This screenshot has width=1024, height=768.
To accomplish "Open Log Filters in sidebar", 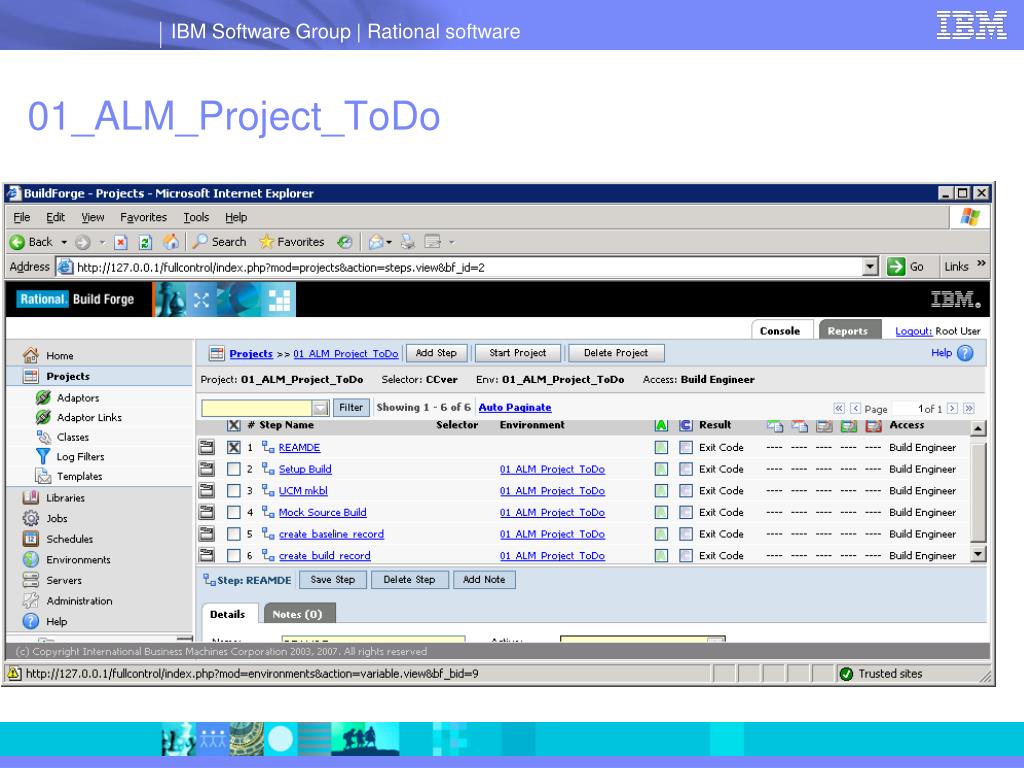I will (x=80, y=456).
